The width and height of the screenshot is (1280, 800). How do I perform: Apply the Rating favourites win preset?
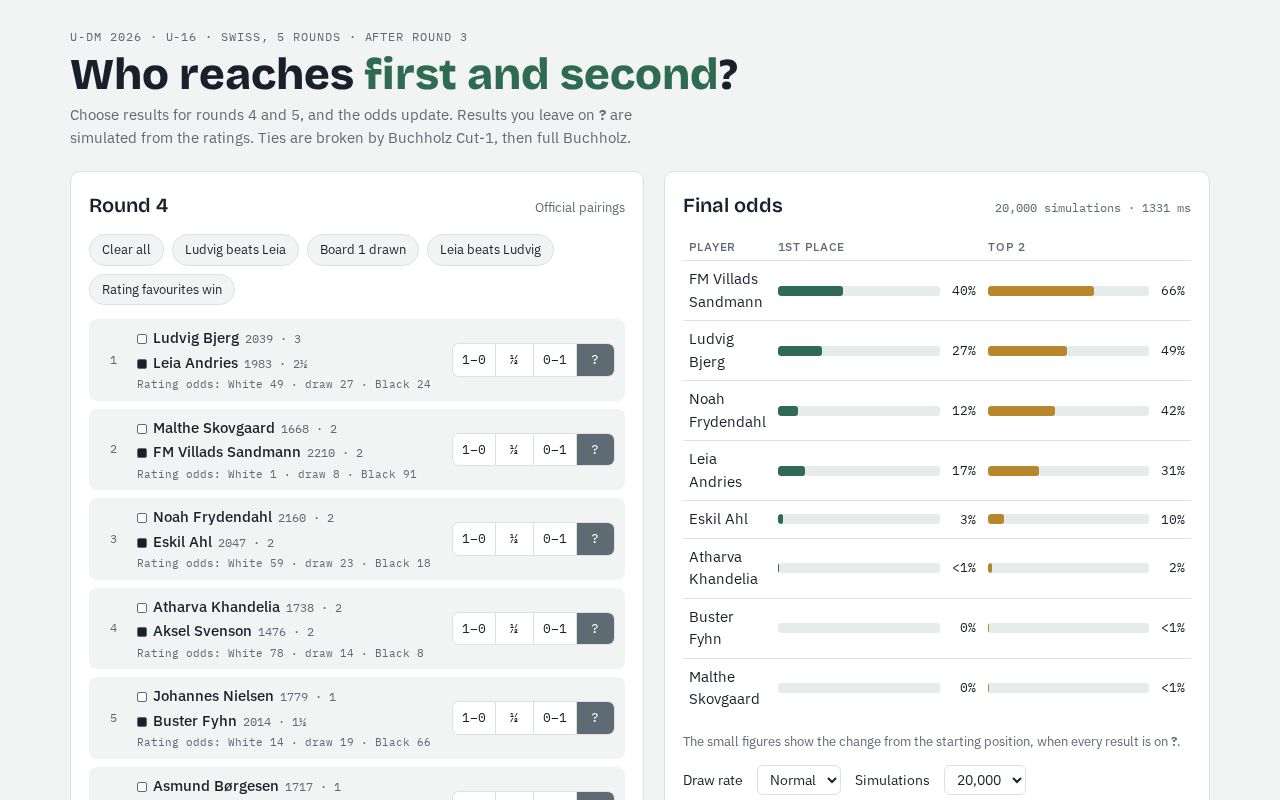pos(162,290)
